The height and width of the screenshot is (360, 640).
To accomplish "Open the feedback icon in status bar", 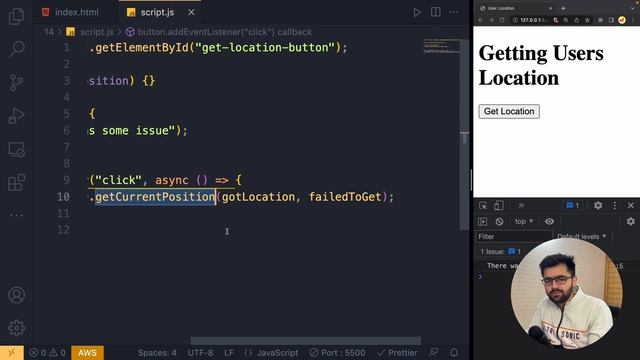I will coord(434,352).
